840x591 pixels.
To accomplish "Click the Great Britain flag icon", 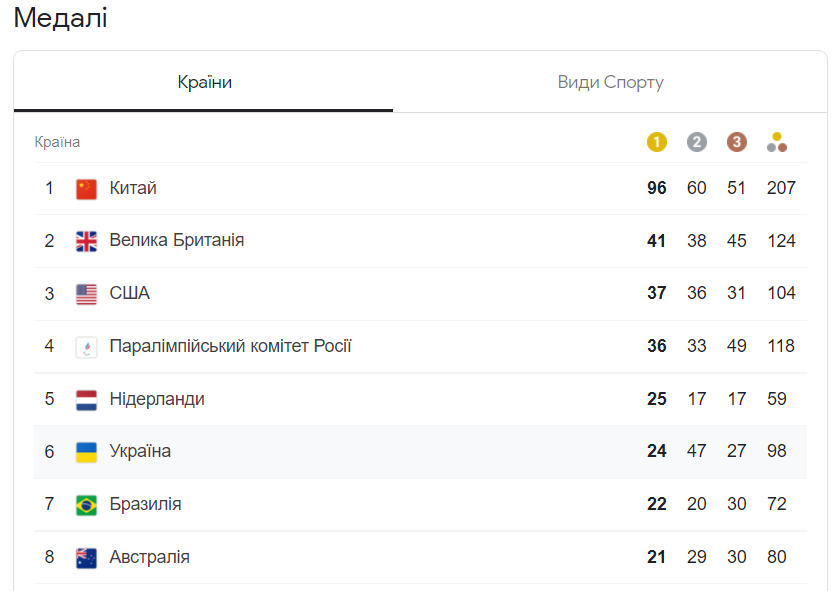I will [x=87, y=241].
